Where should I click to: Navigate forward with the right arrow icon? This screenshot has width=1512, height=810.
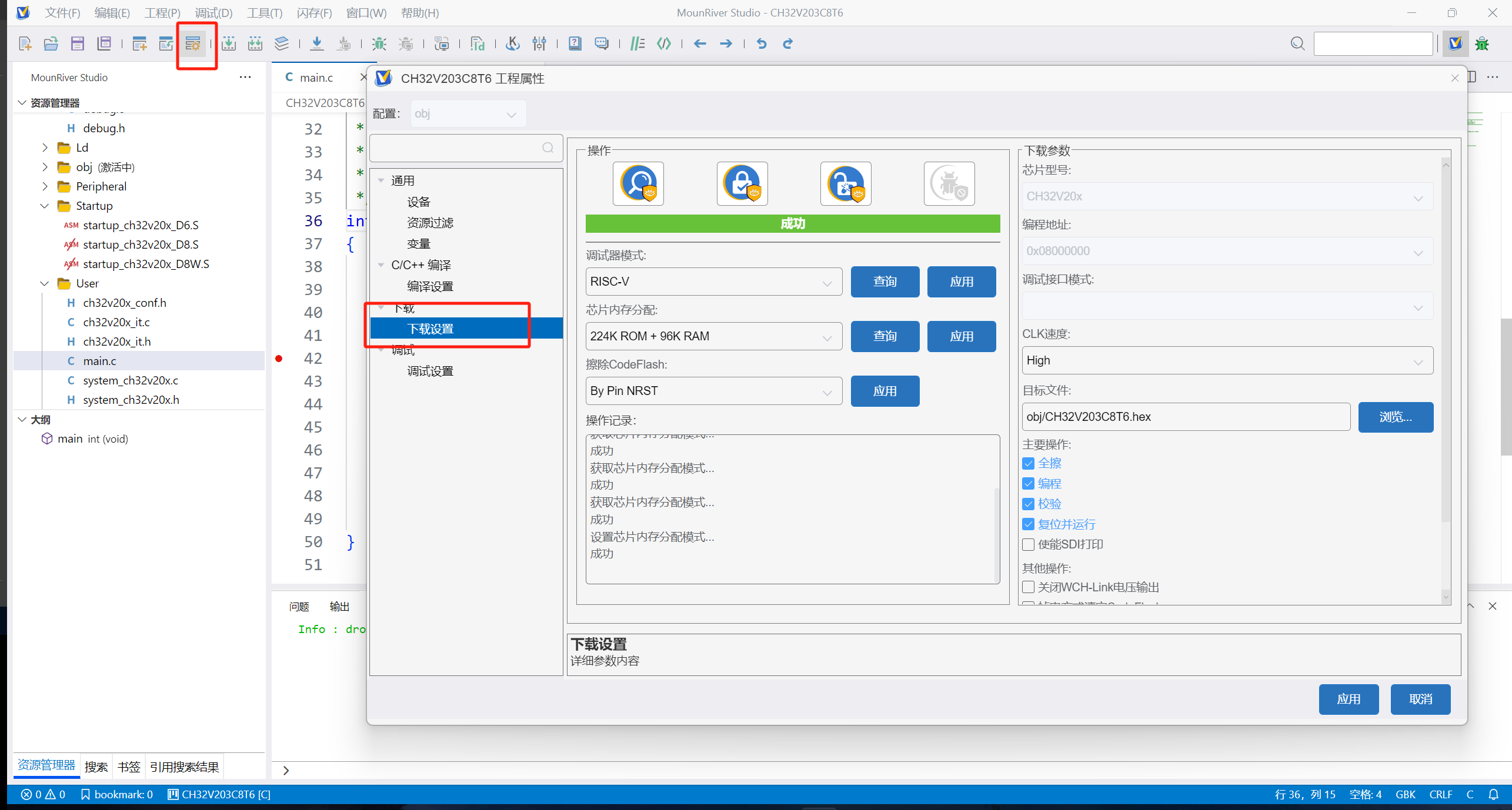[x=726, y=43]
